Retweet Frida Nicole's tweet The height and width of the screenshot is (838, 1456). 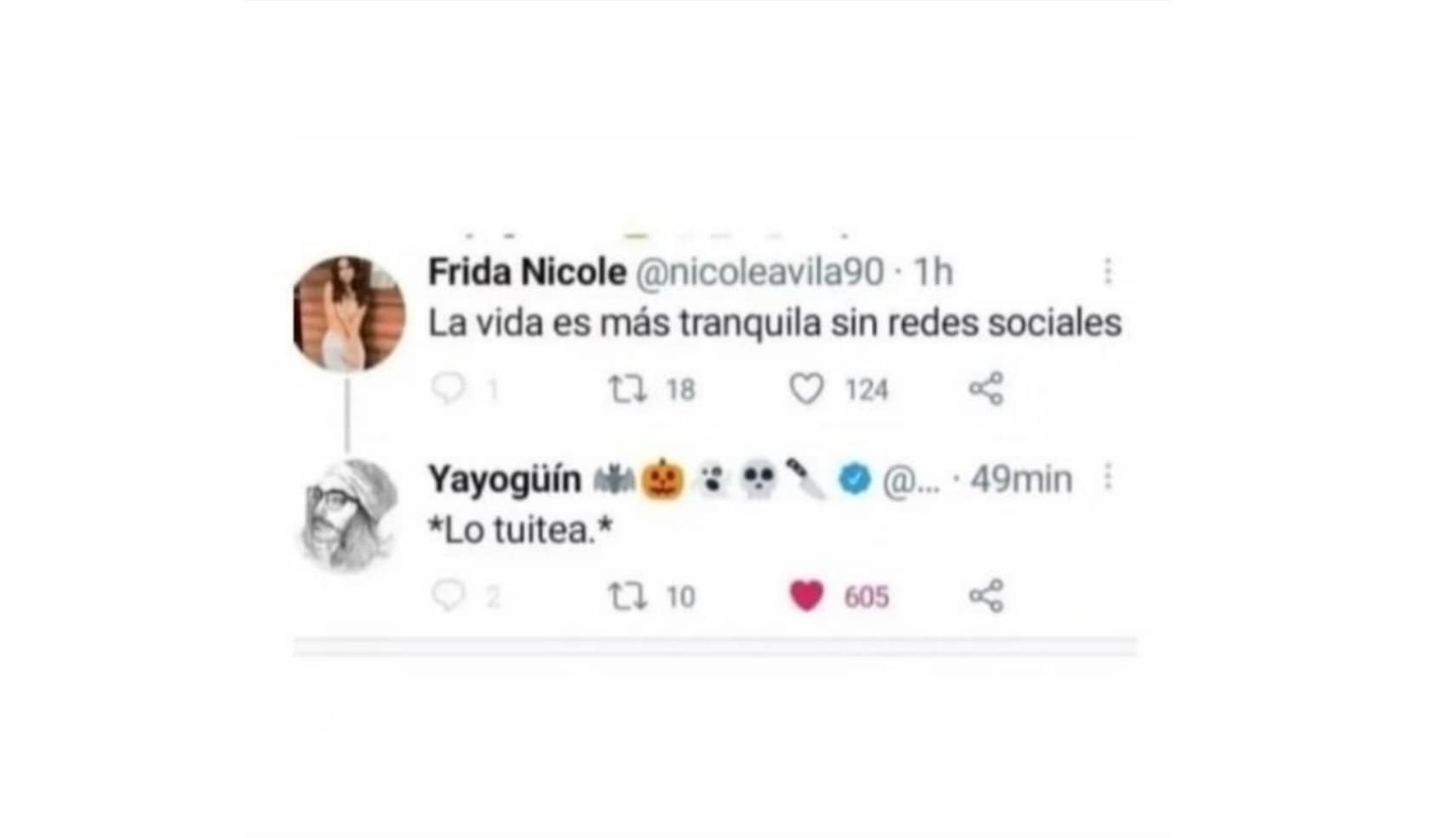tap(627, 390)
